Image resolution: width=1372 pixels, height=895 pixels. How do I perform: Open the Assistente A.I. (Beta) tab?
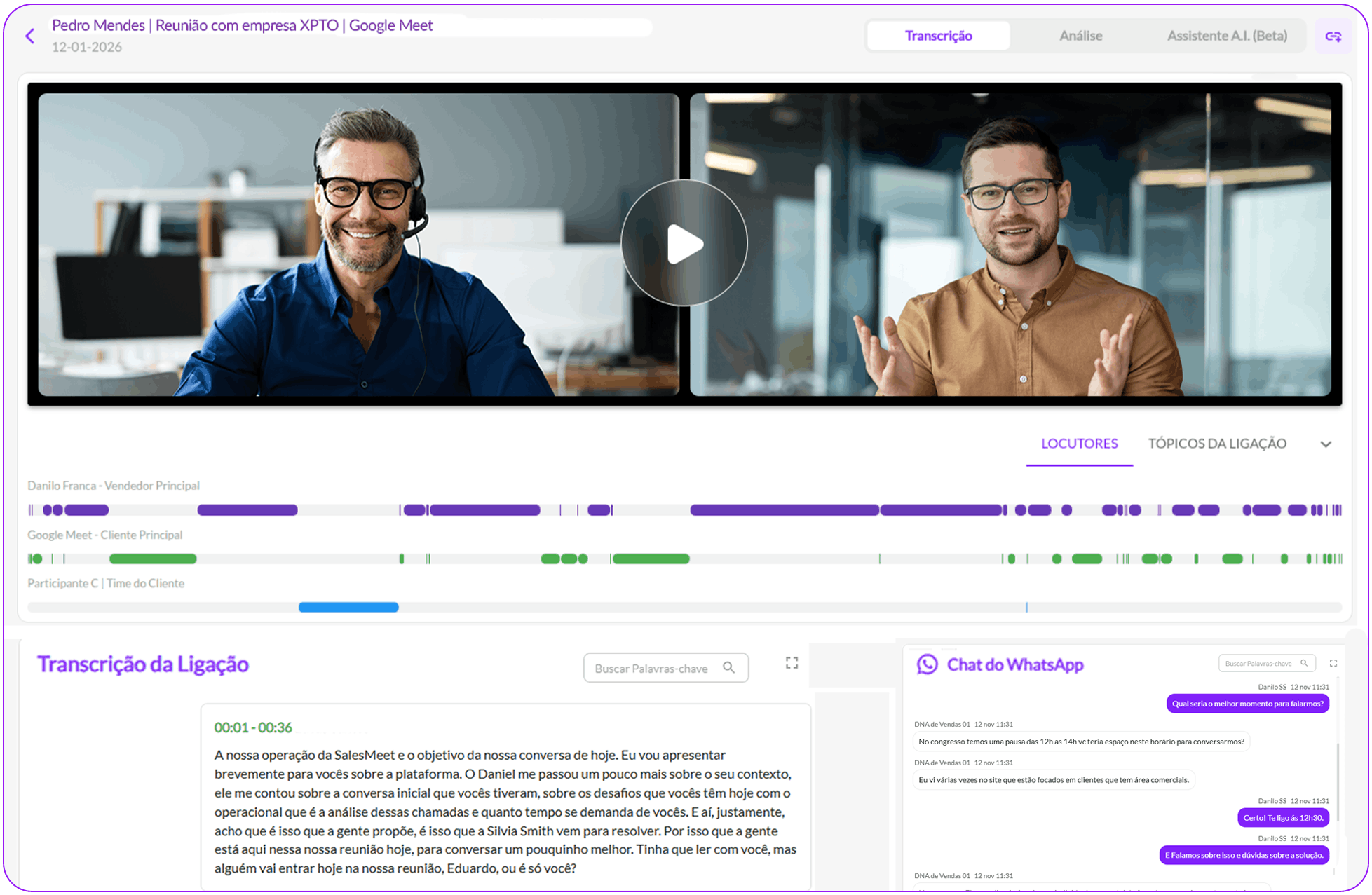pyautogui.click(x=1226, y=36)
